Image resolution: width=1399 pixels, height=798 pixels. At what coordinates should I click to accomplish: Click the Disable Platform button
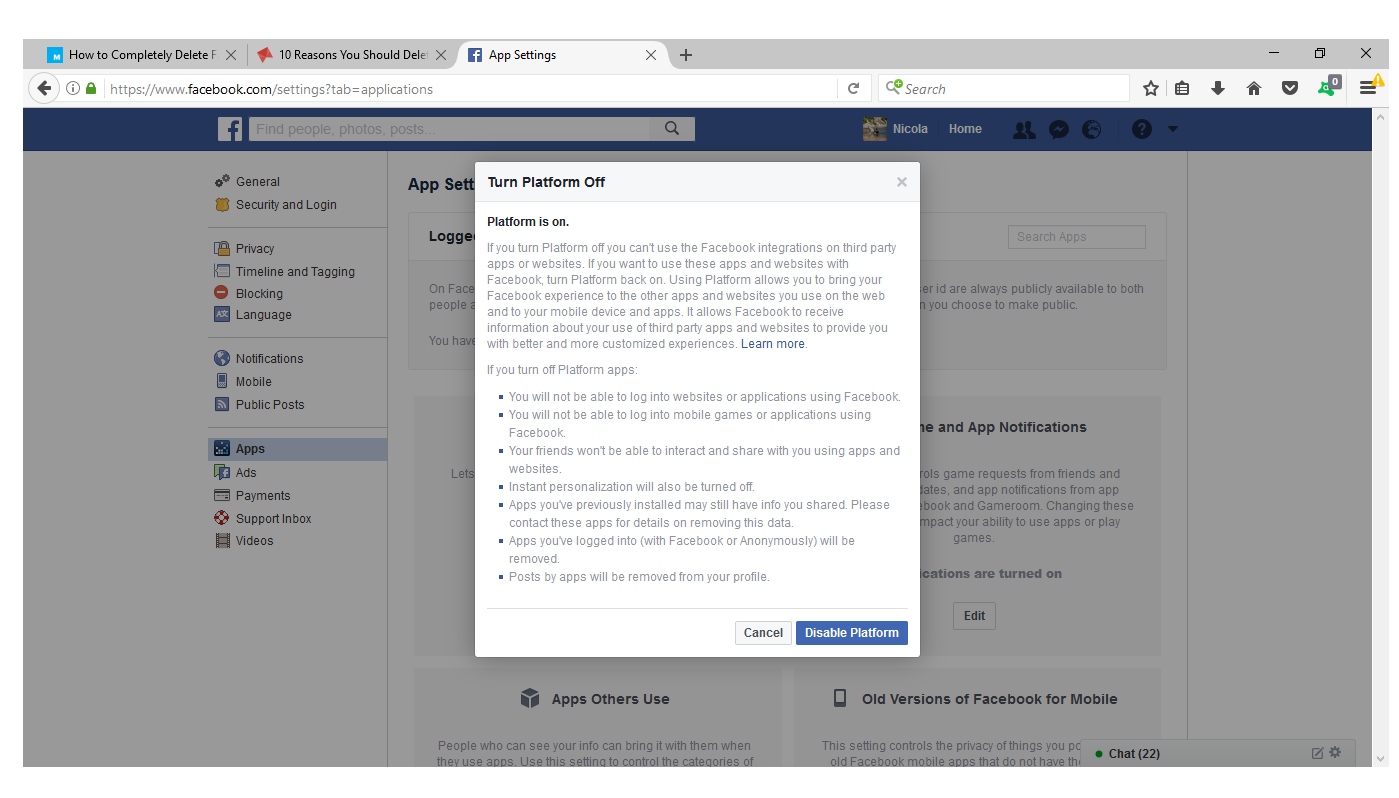852,633
